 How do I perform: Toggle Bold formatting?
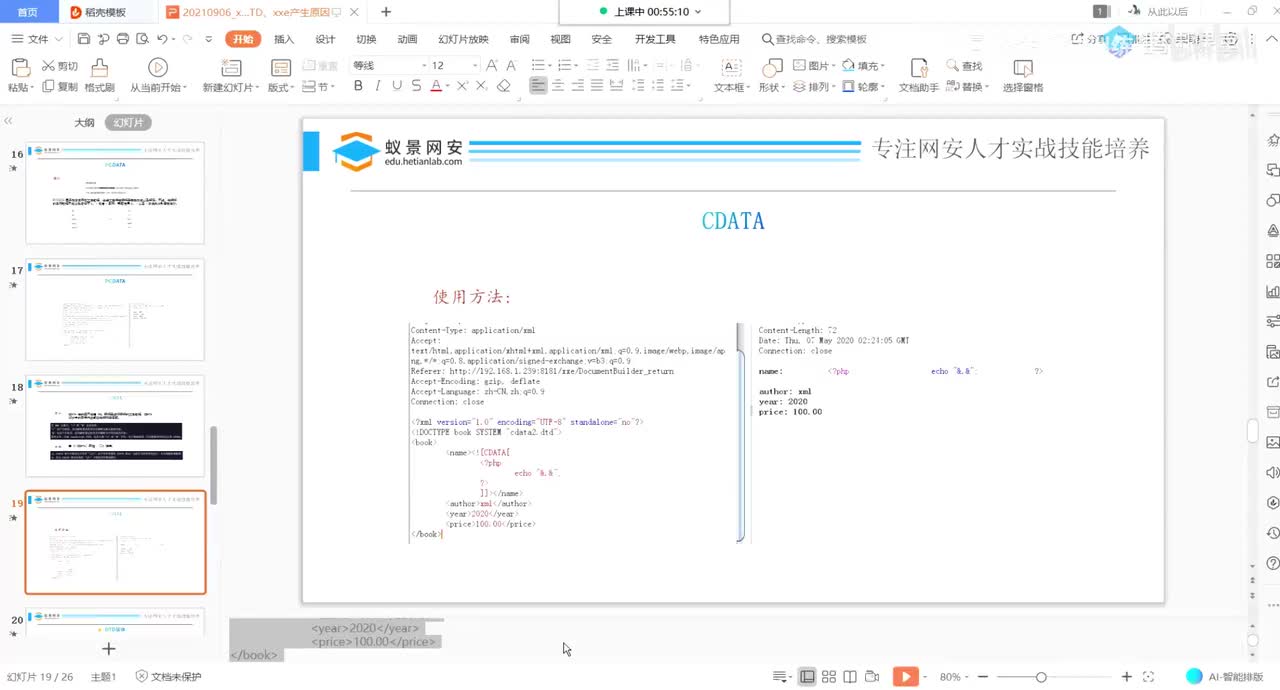pyautogui.click(x=358, y=86)
